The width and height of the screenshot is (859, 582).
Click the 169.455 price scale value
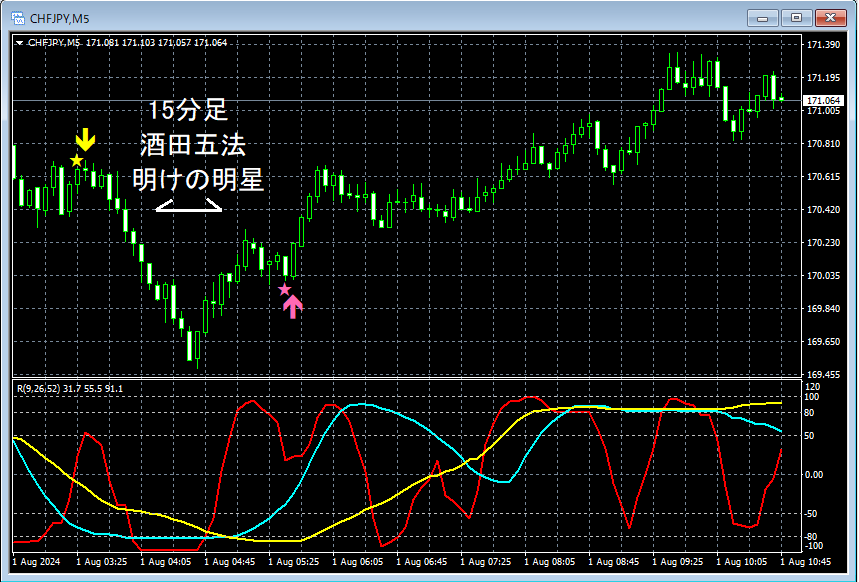pos(823,374)
